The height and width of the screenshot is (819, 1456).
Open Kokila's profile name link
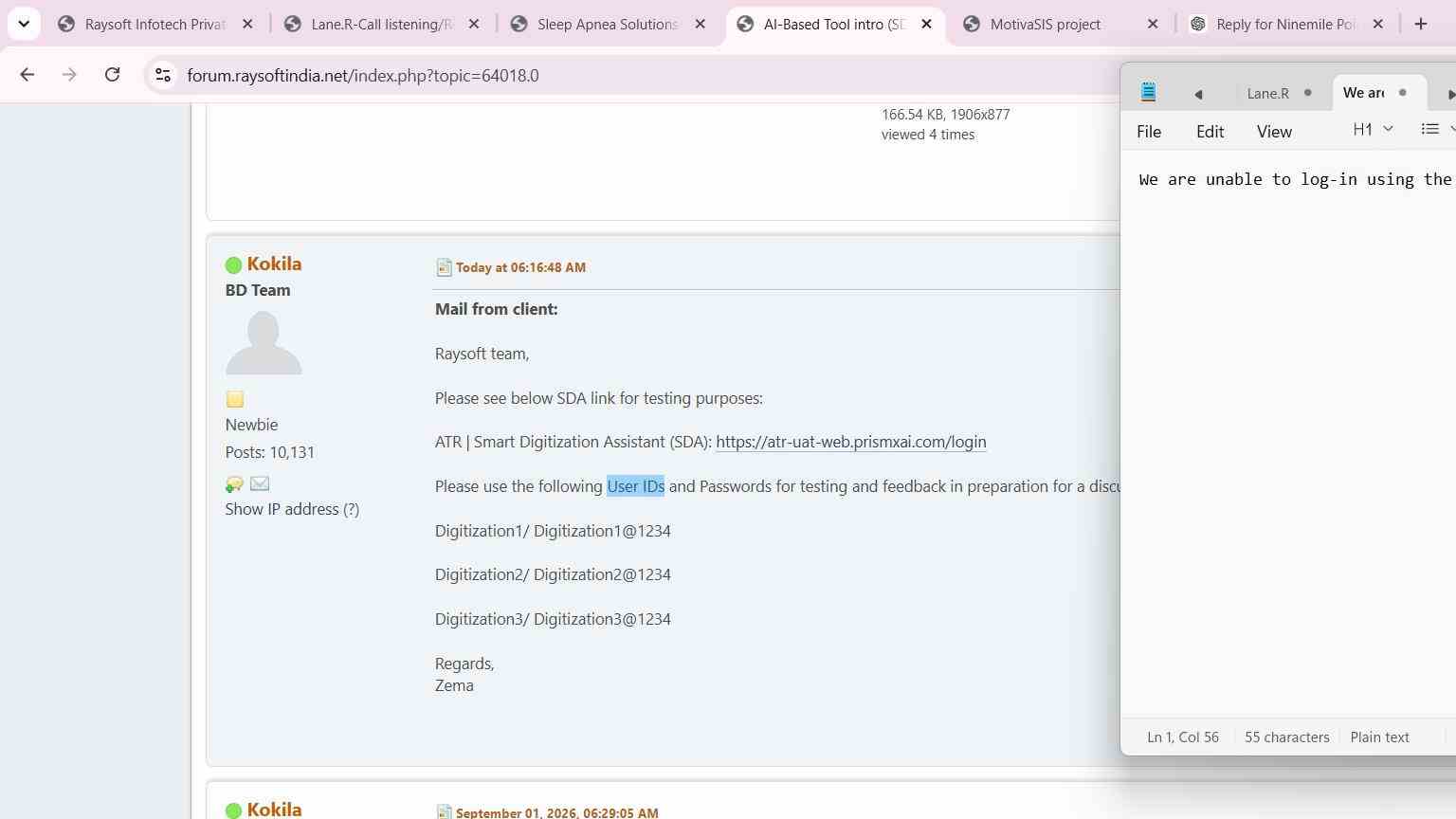(x=274, y=264)
